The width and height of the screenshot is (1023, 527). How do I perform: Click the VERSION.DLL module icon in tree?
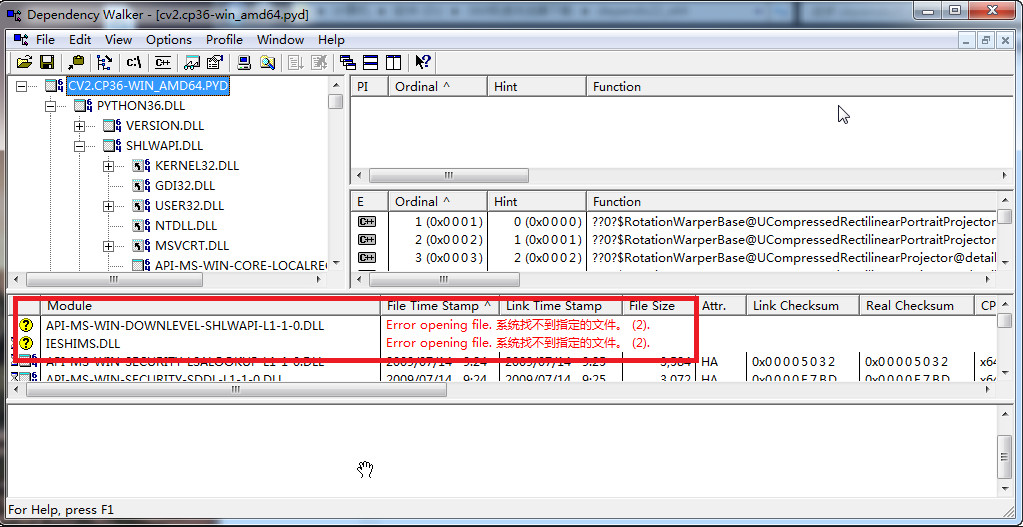tap(112, 125)
